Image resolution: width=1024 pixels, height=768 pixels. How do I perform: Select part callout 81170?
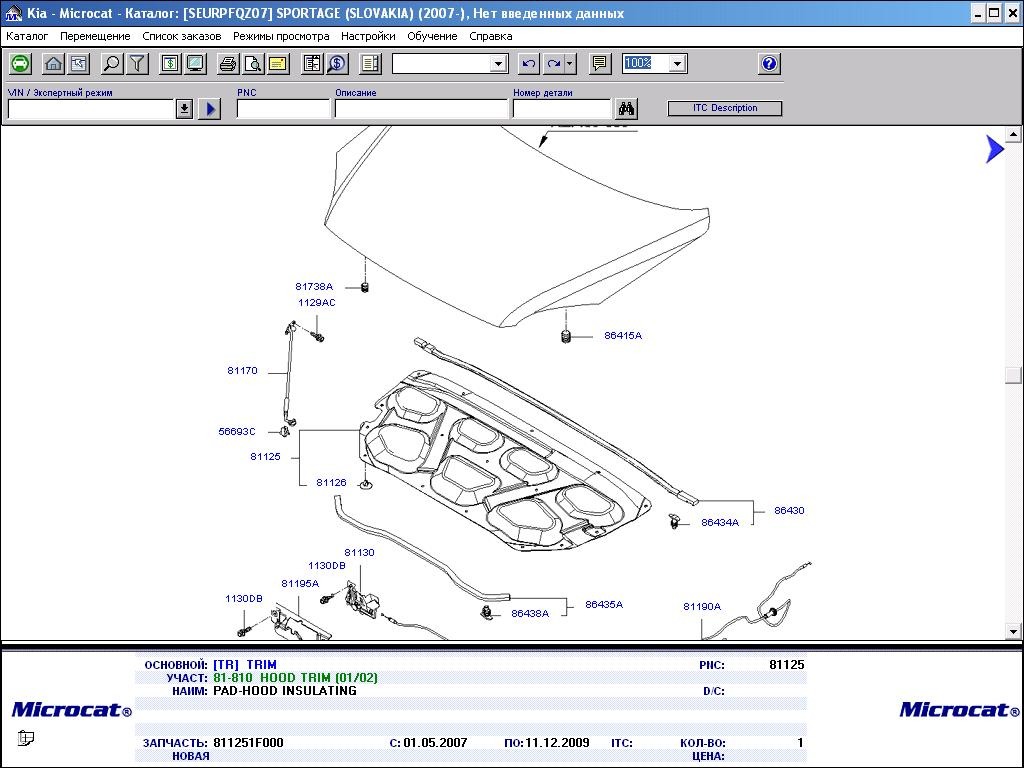242,370
